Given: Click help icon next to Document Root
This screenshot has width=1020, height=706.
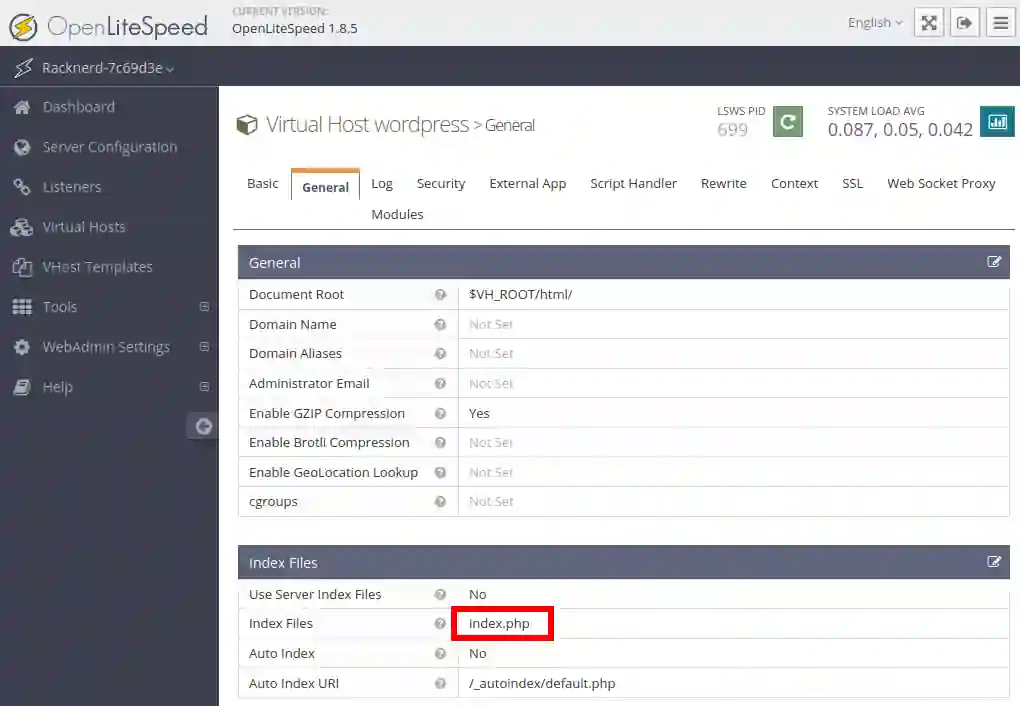Looking at the screenshot, I should [x=440, y=295].
